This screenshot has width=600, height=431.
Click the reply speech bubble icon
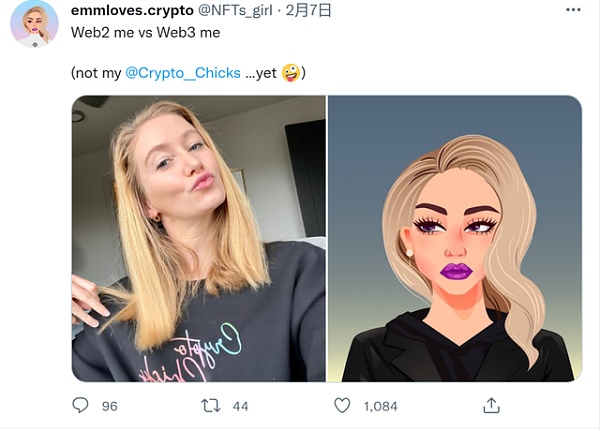pyautogui.click(x=81, y=405)
